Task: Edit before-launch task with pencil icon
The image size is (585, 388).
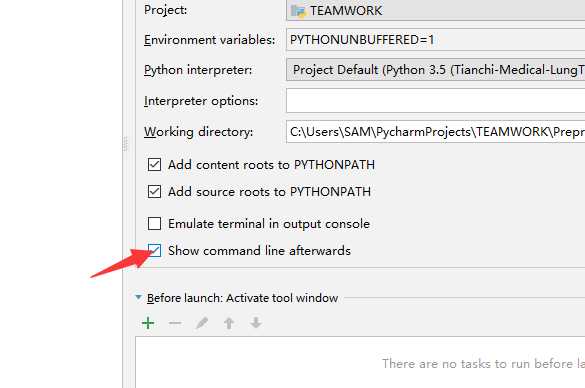Action: [202, 323]
